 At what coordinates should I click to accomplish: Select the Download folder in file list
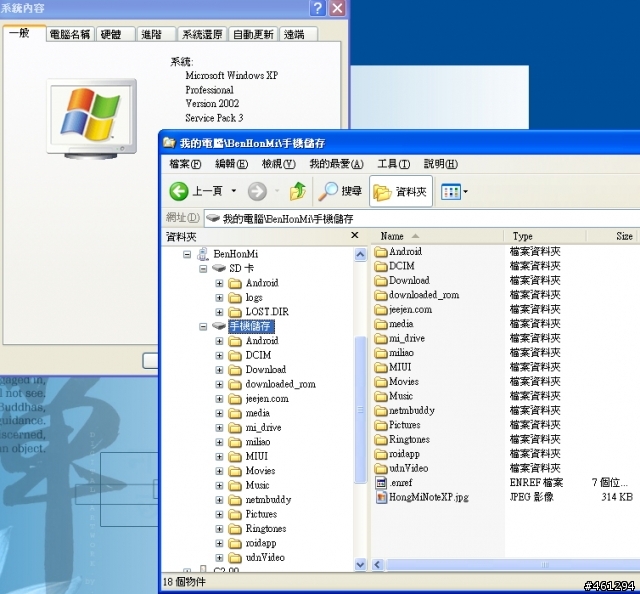[x=402, y=280]
